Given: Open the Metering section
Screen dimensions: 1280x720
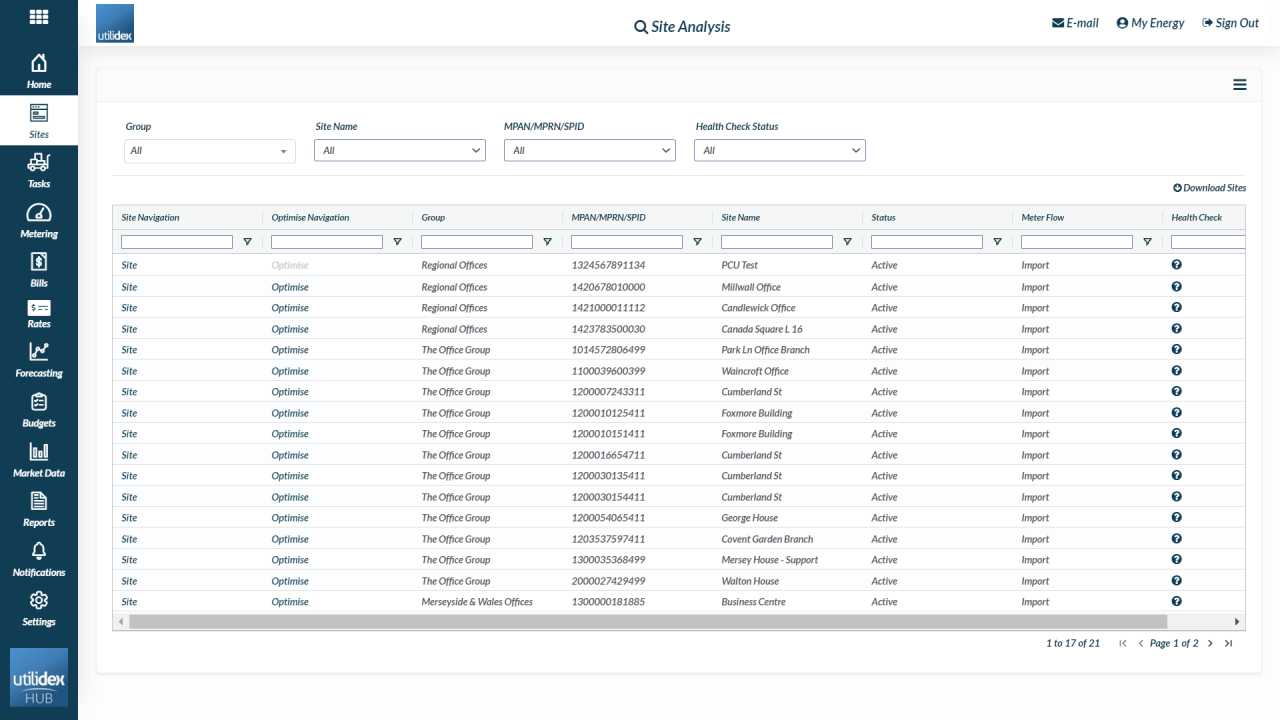Looking at the screenshot, I should [39, 219].
